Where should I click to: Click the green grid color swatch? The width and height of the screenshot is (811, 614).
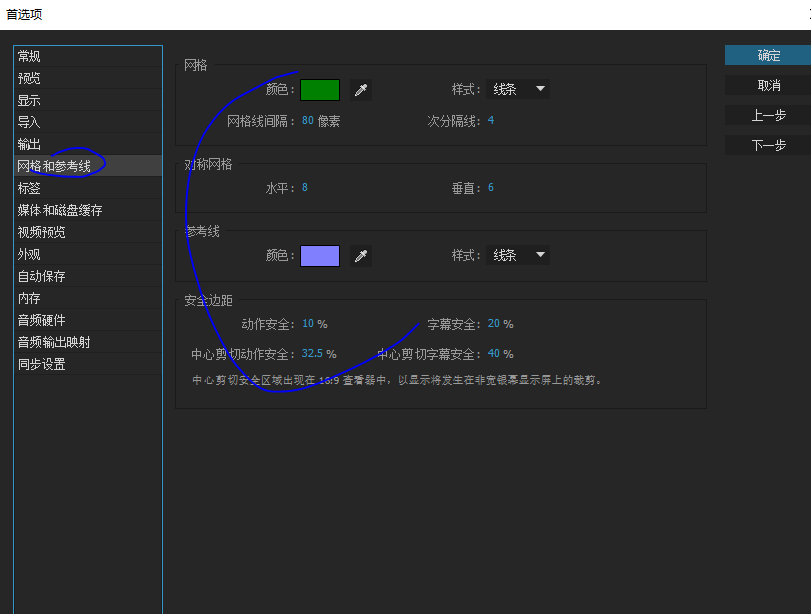[x=318, y=89]
